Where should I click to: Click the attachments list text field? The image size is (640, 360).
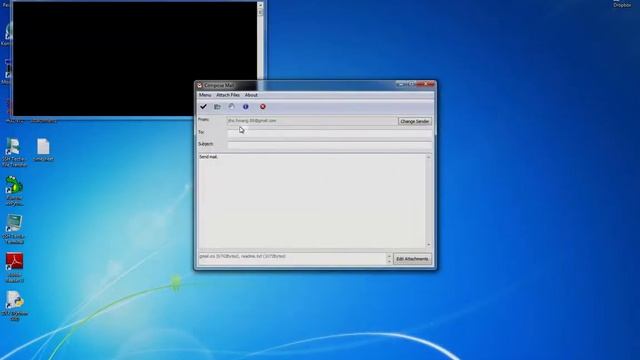(x=292, y=258)
